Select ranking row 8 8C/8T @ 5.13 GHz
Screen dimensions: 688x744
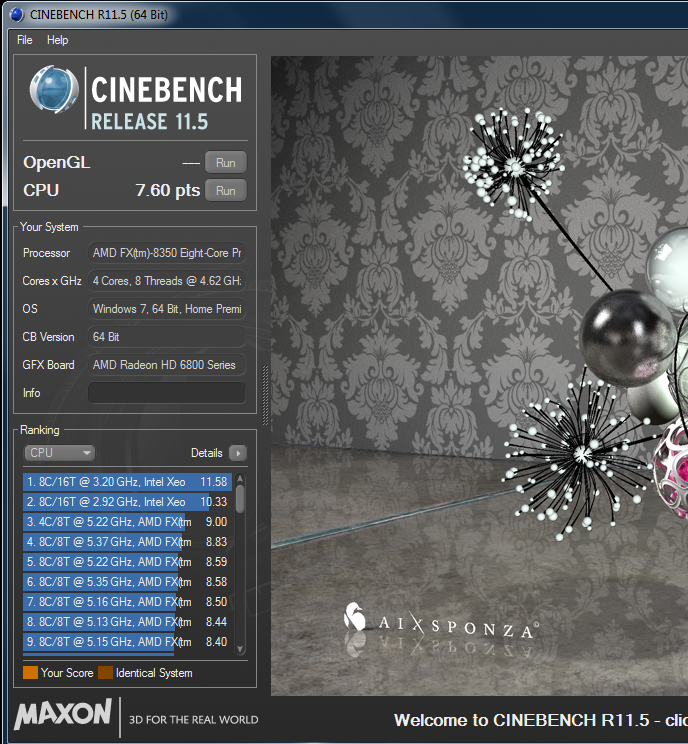tap(127, 622)
